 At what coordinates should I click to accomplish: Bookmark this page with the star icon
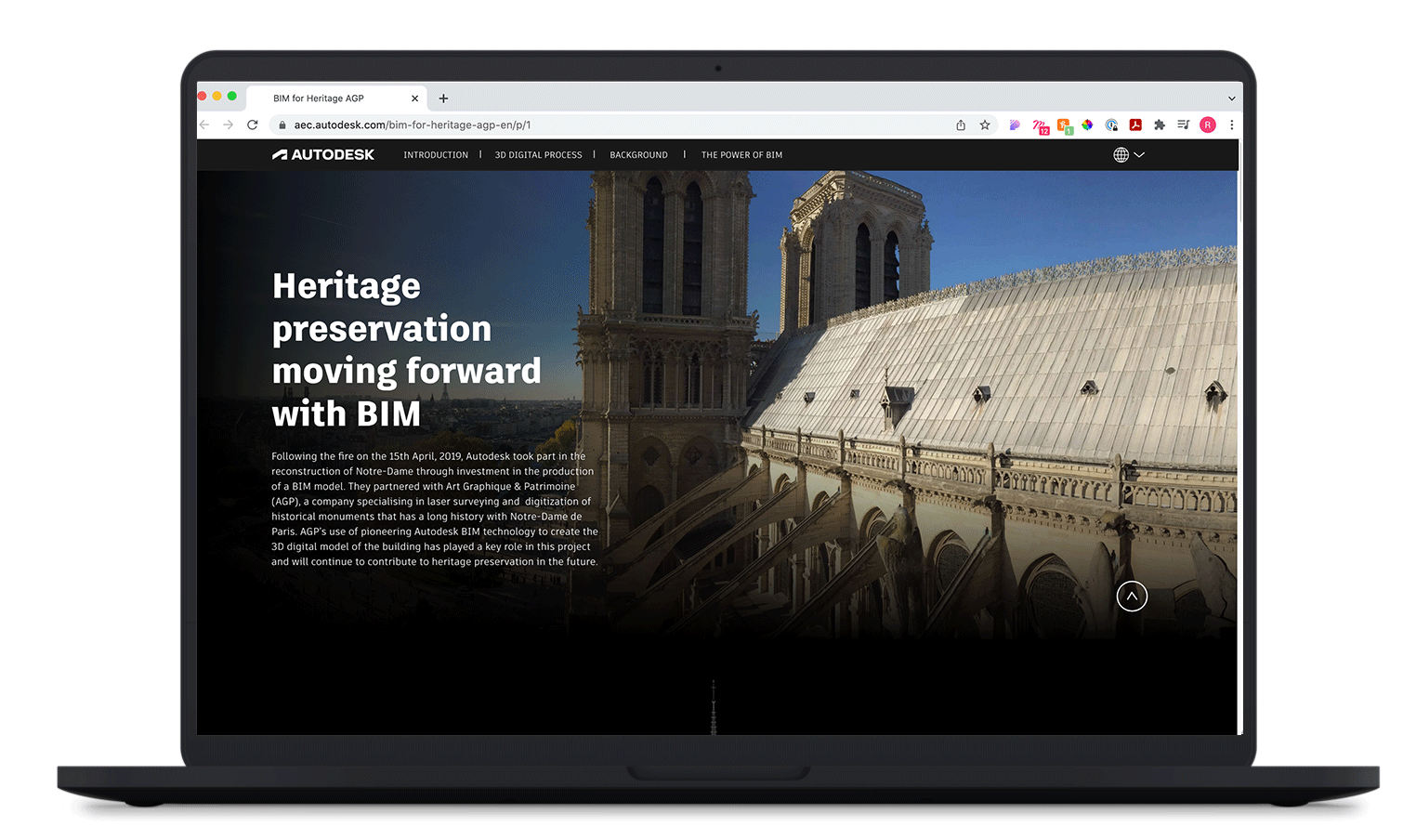pyautogui.click(x=985, y=125)
